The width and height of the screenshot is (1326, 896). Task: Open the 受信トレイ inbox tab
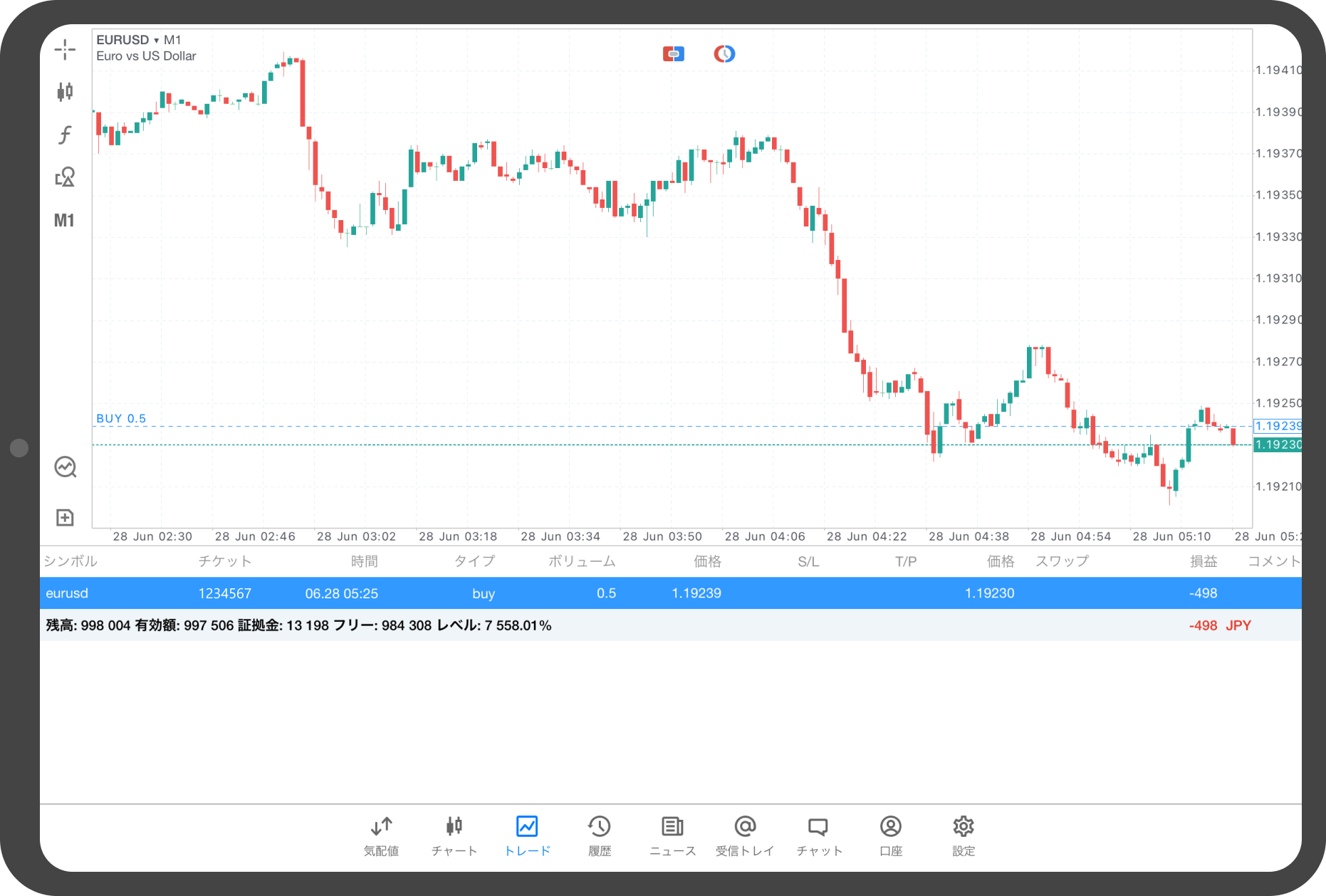tap(744, 835)
